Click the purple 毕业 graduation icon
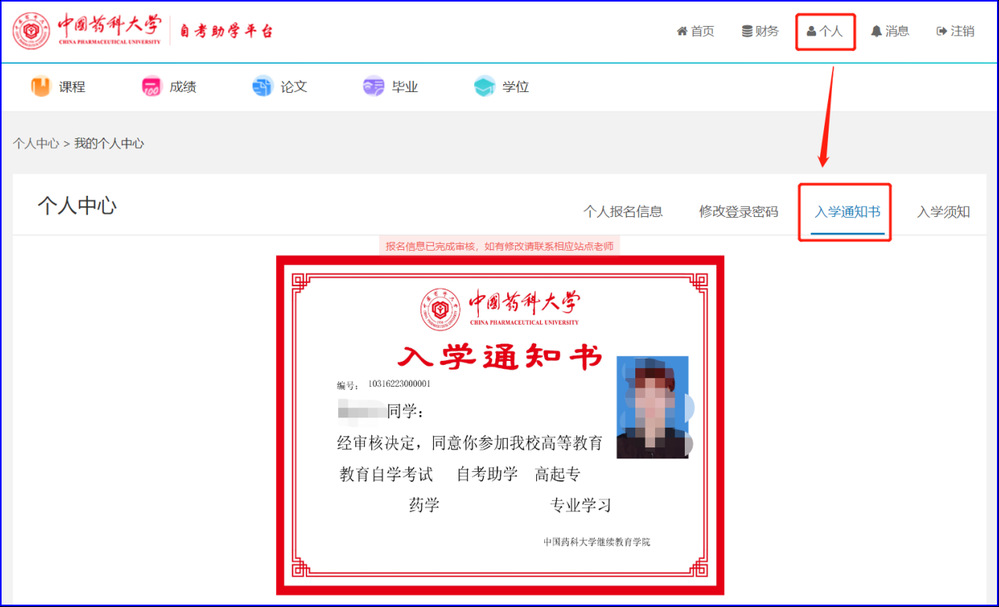The height and width of the screenshot is (607, 999). tap(373, 87)
